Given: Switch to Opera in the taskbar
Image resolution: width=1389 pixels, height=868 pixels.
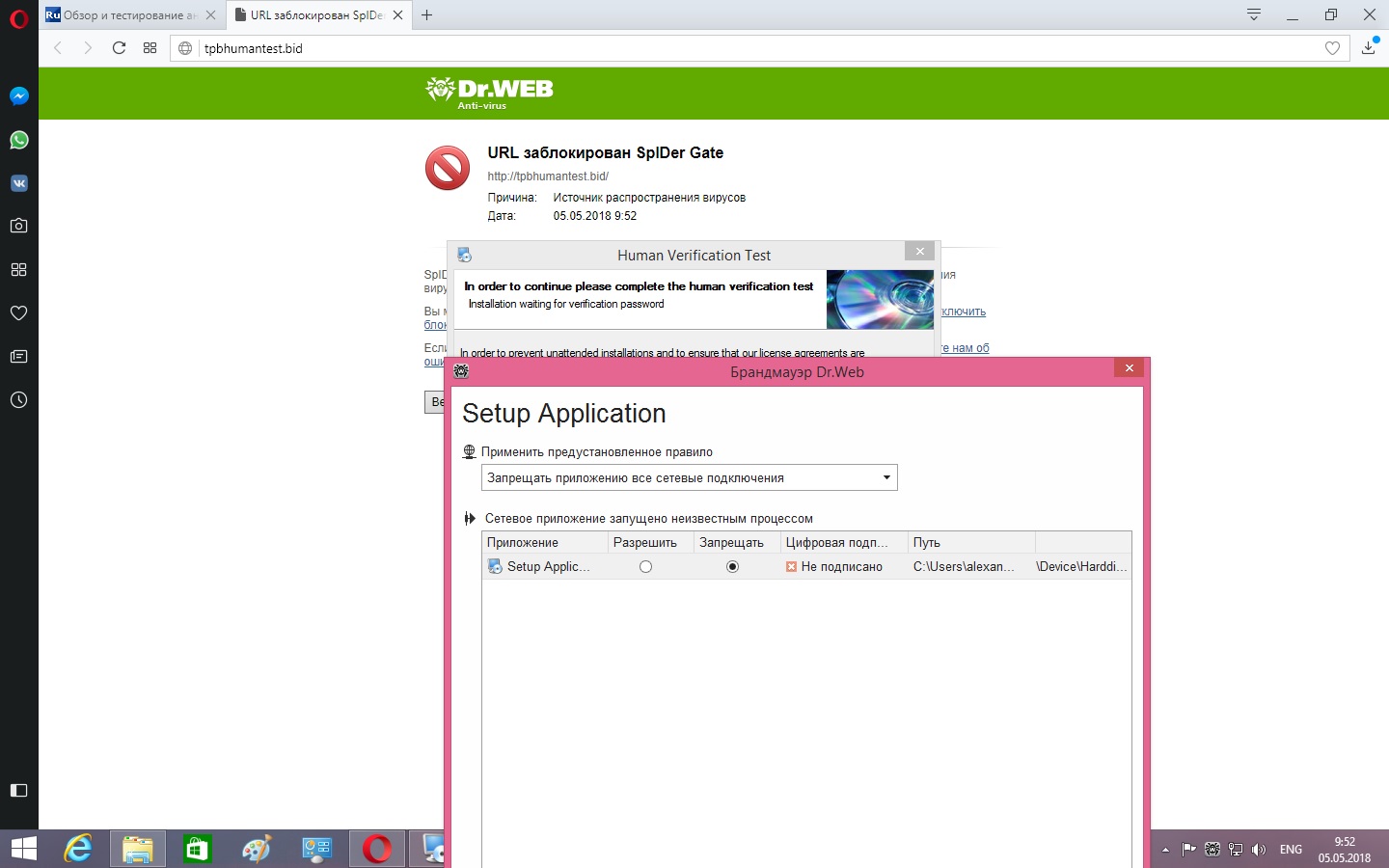Looking at the screenshot, I should pyautogui.click(x=377, y=849).
